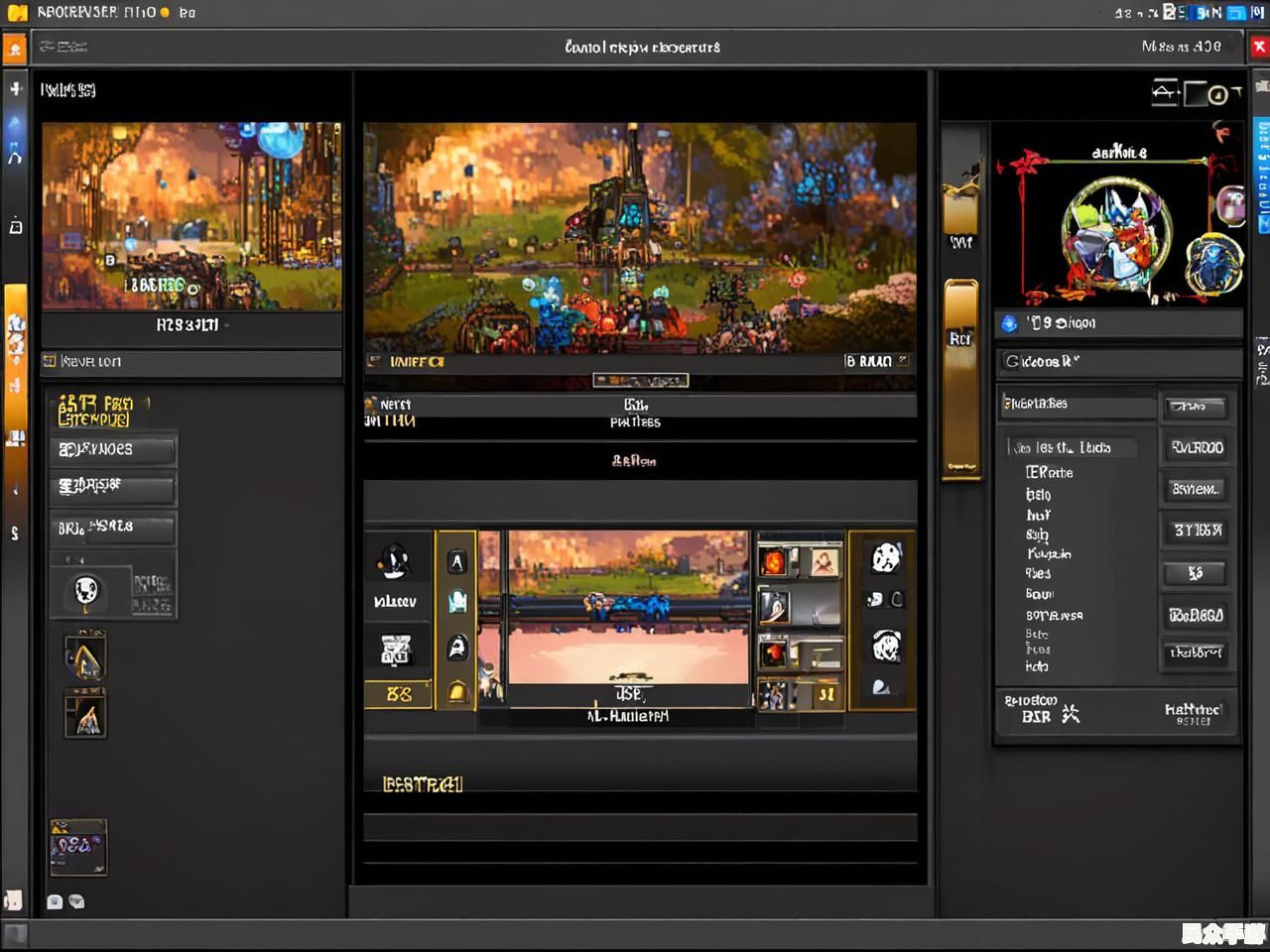Click the plus icon in left sidebar
The width and height of the screenshot is (1270, 952).
16,89
